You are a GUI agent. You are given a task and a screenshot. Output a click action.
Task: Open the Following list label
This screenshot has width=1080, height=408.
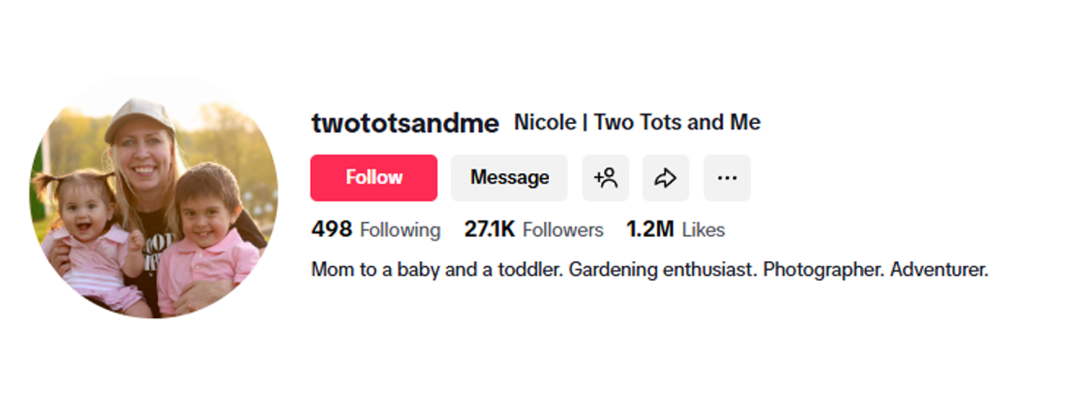coord(400,230)
